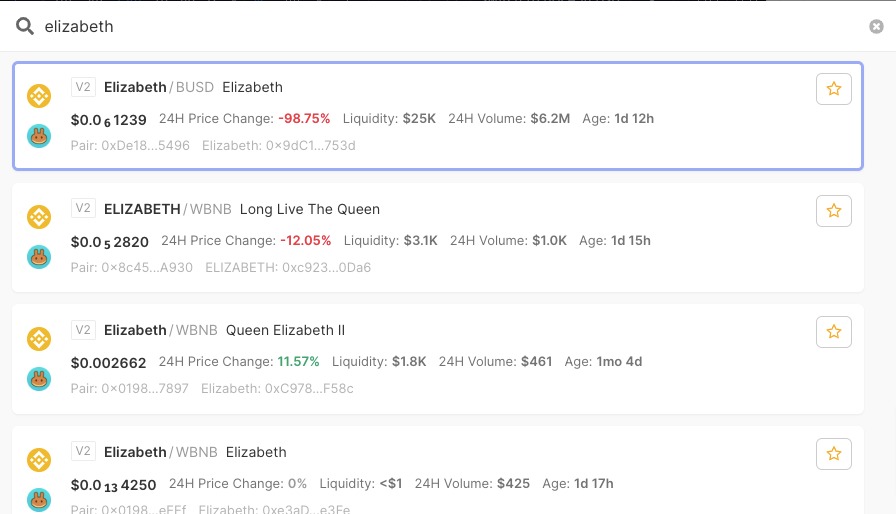Screen dimensions: 896x514
Task: Star the ELIZABETH/WBNB Long Live The Queen pair
Action: 834,211
